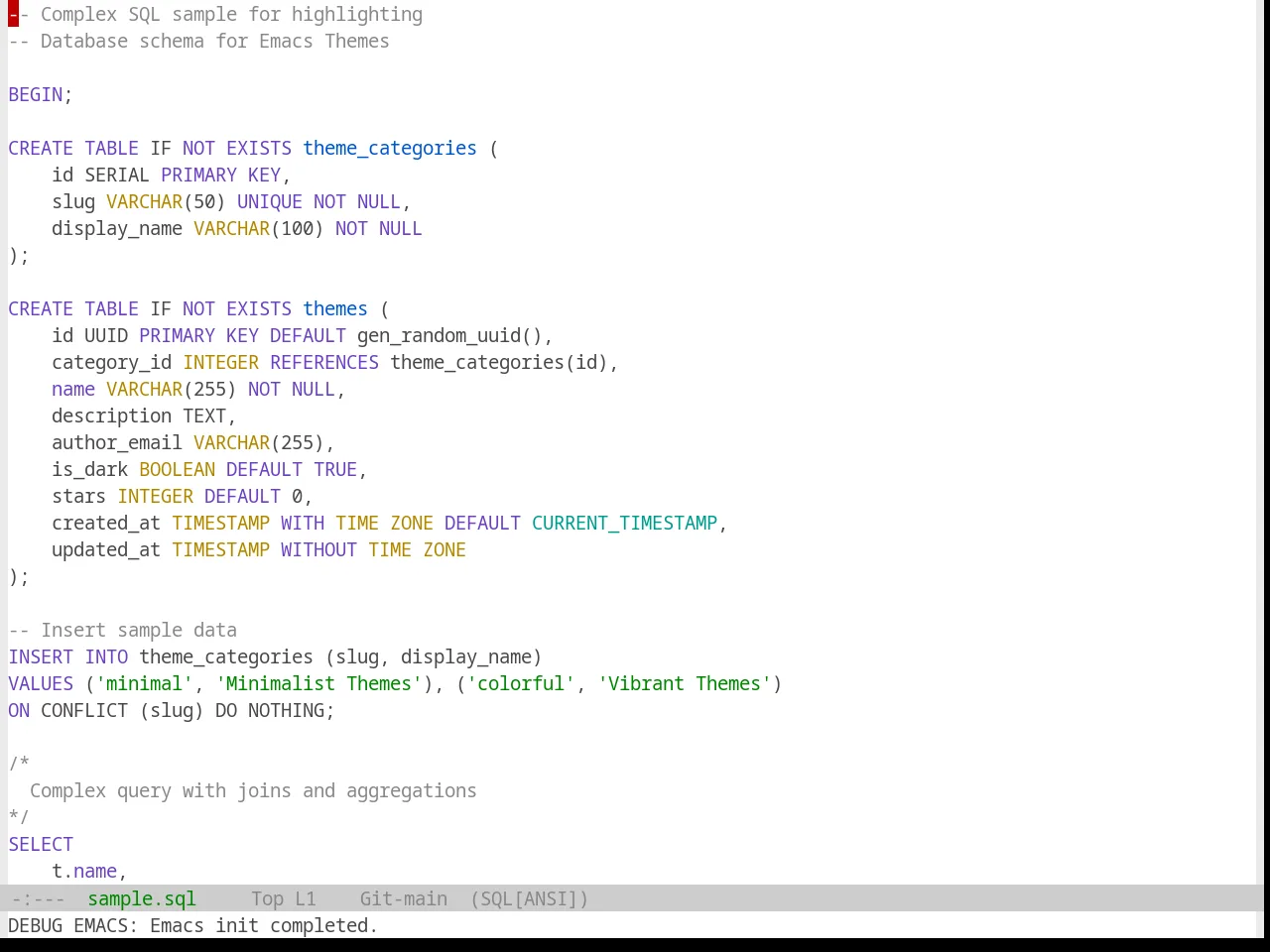The image size is (1270, 952).
Task: Click CURRENT_TIMESTAMP on created_at line
Action: [624, 523]
